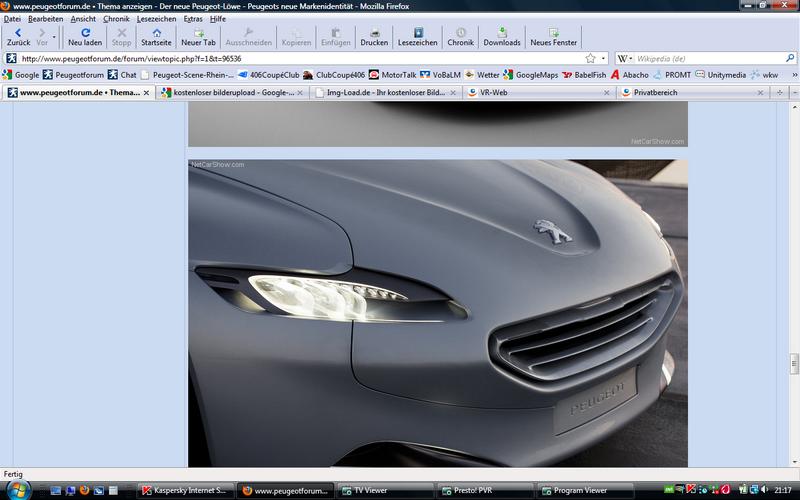
Task: Open a Neues Fenster from toolbar
Action: [554, 37]
